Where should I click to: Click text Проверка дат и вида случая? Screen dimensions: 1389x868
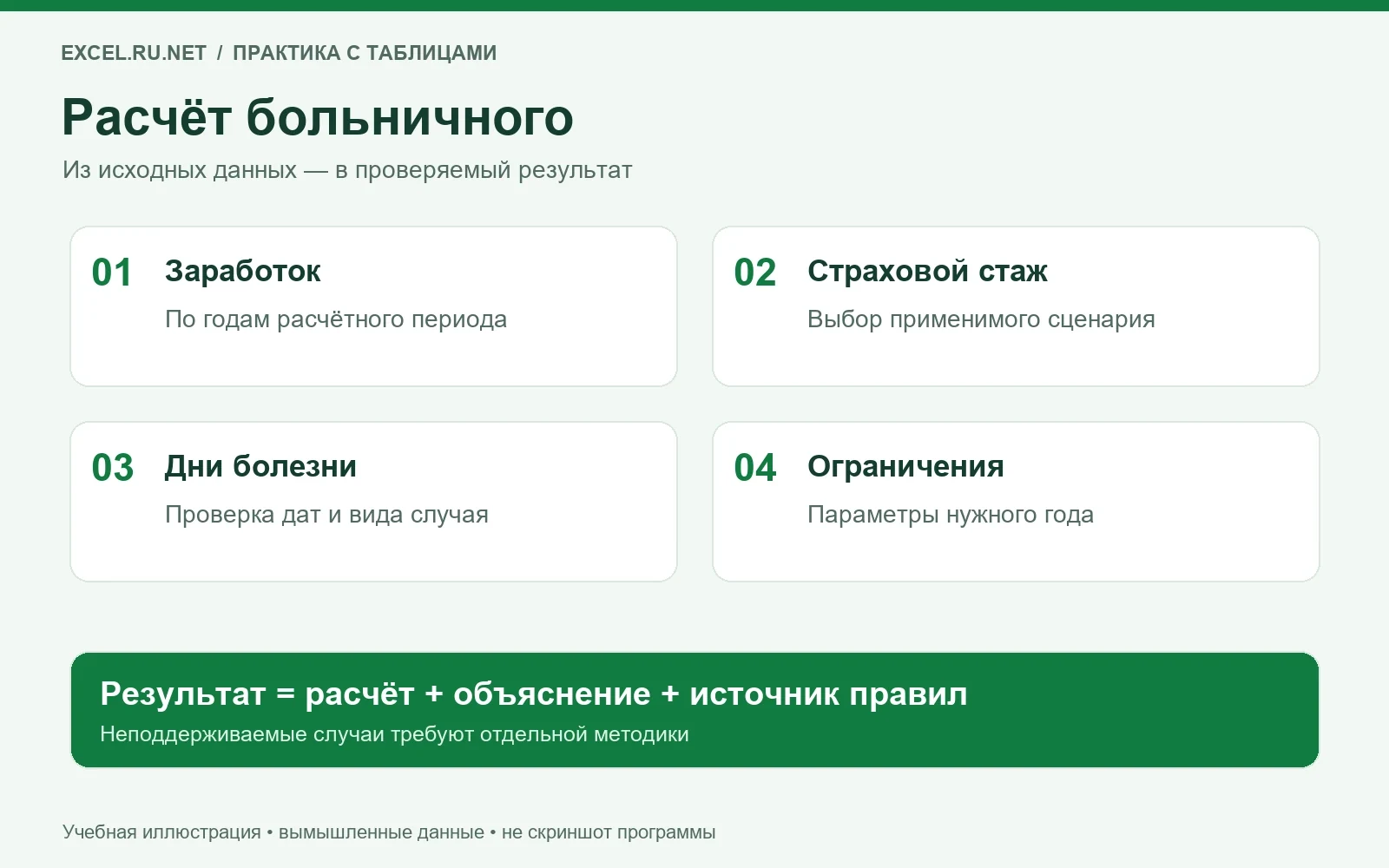[326, 515]
